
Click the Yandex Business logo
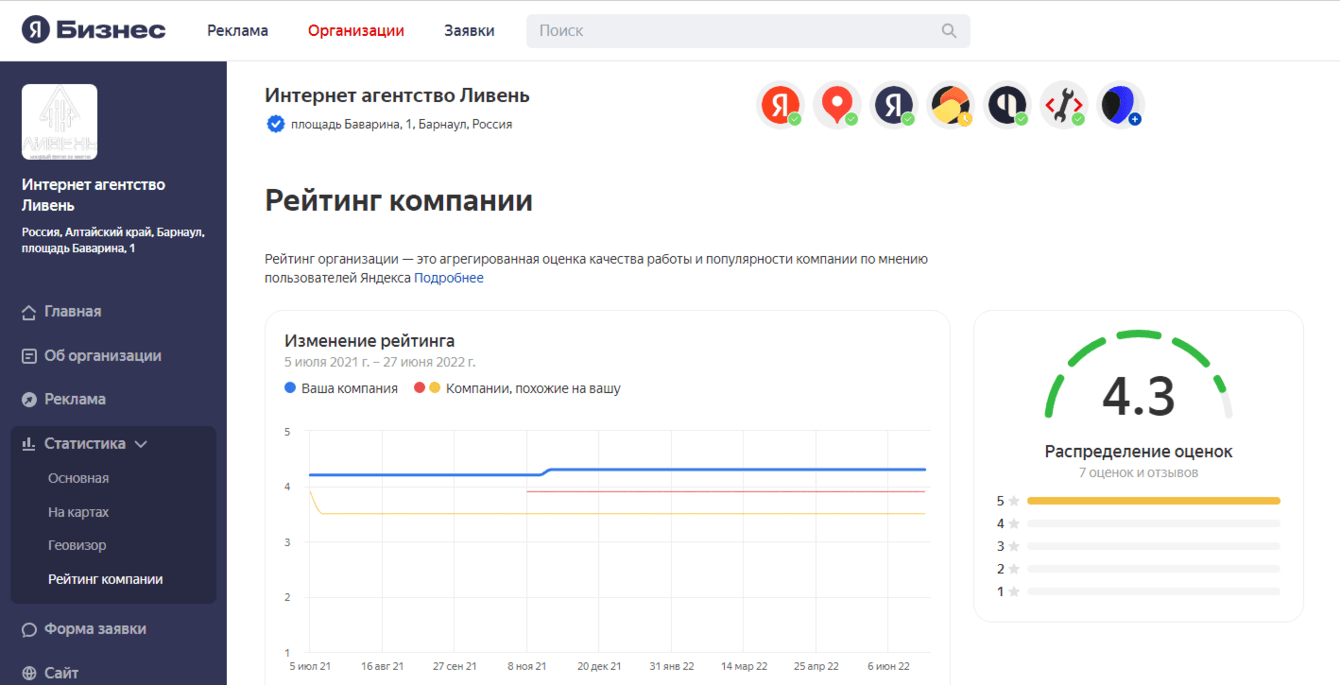point(94,30)
